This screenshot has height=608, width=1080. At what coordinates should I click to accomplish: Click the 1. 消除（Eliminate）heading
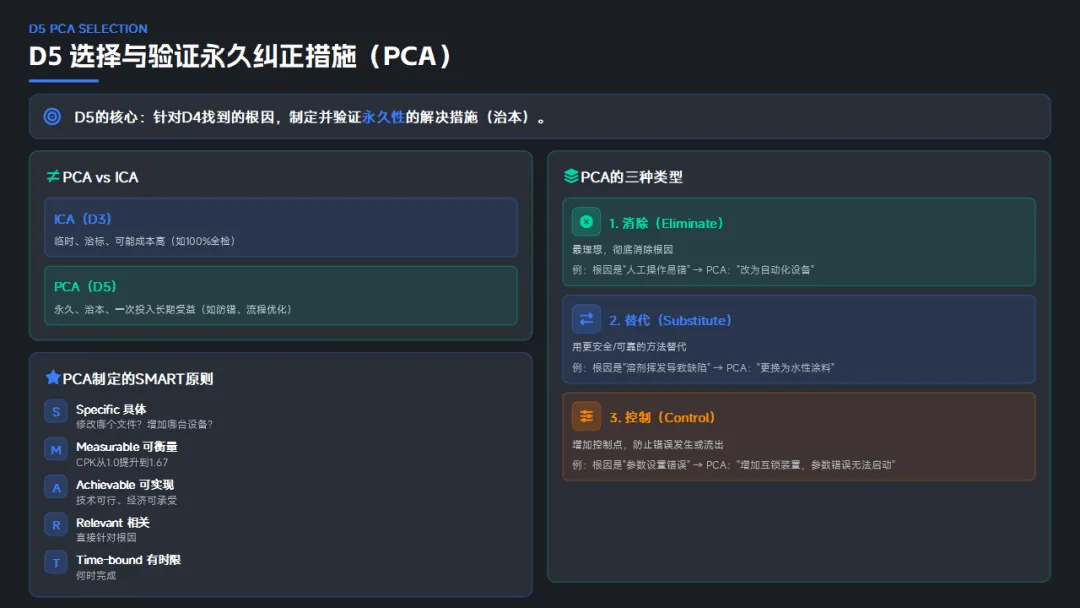(x=665, y=223)
